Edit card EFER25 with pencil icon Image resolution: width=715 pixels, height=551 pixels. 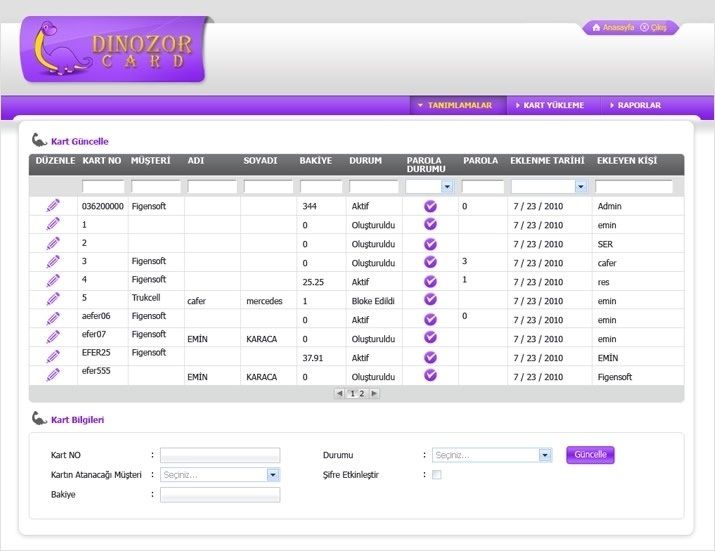pos(53,356)
